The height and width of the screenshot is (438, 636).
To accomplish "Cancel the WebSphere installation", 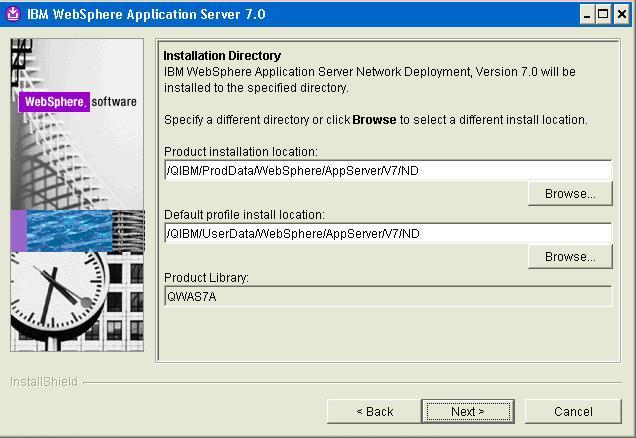I will [573, 411].
